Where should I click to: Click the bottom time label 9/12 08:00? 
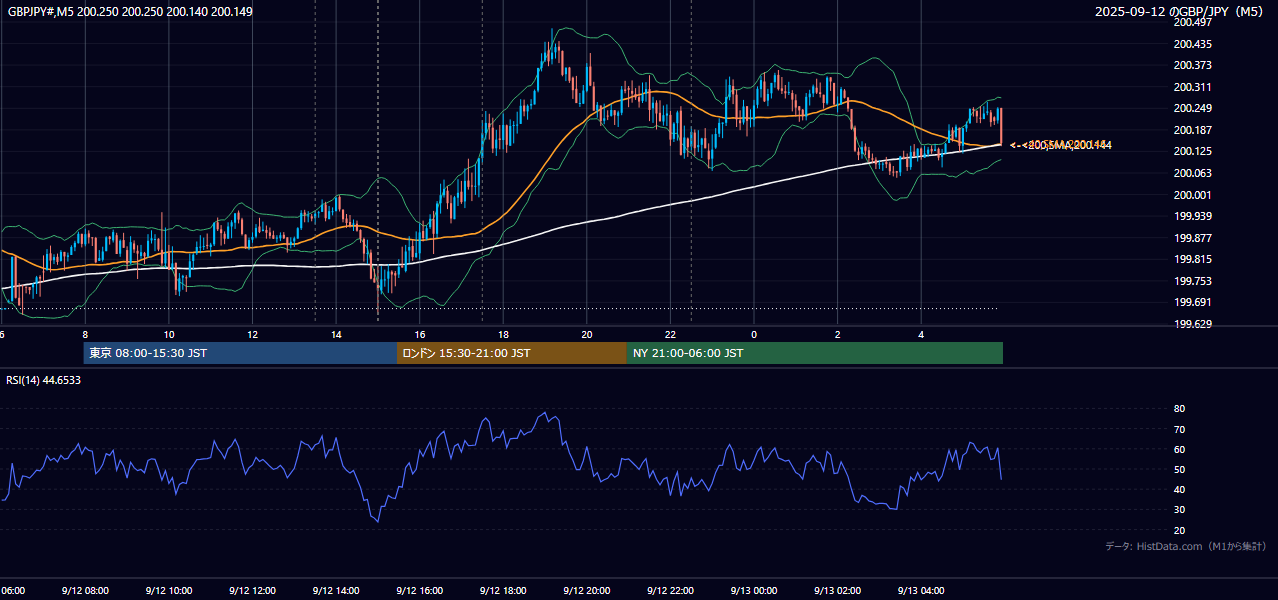84,591
